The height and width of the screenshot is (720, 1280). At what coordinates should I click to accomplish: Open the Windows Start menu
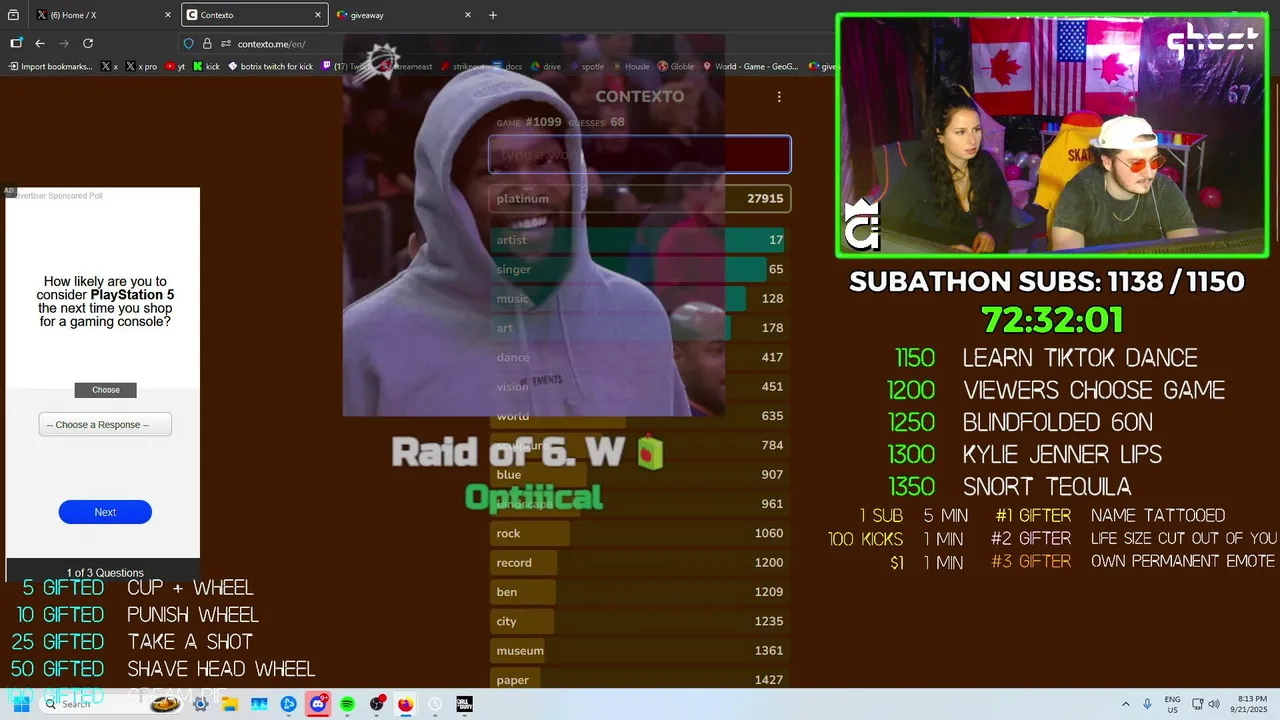tap(21, 704)
